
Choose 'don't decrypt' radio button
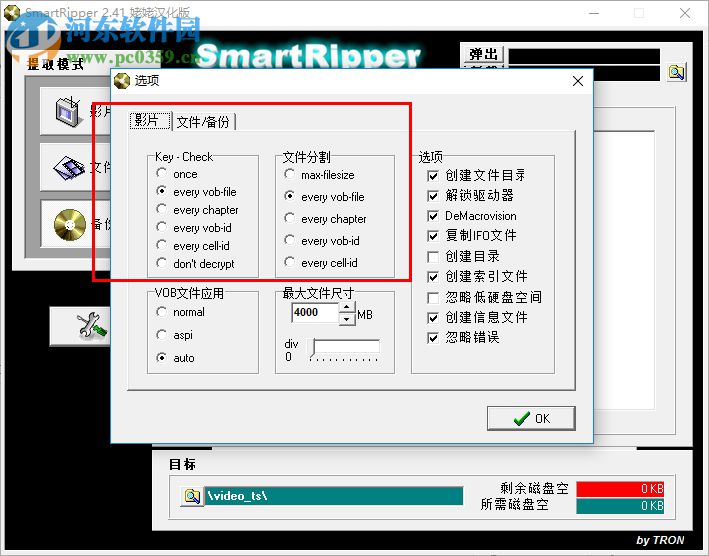pos(161,263)
